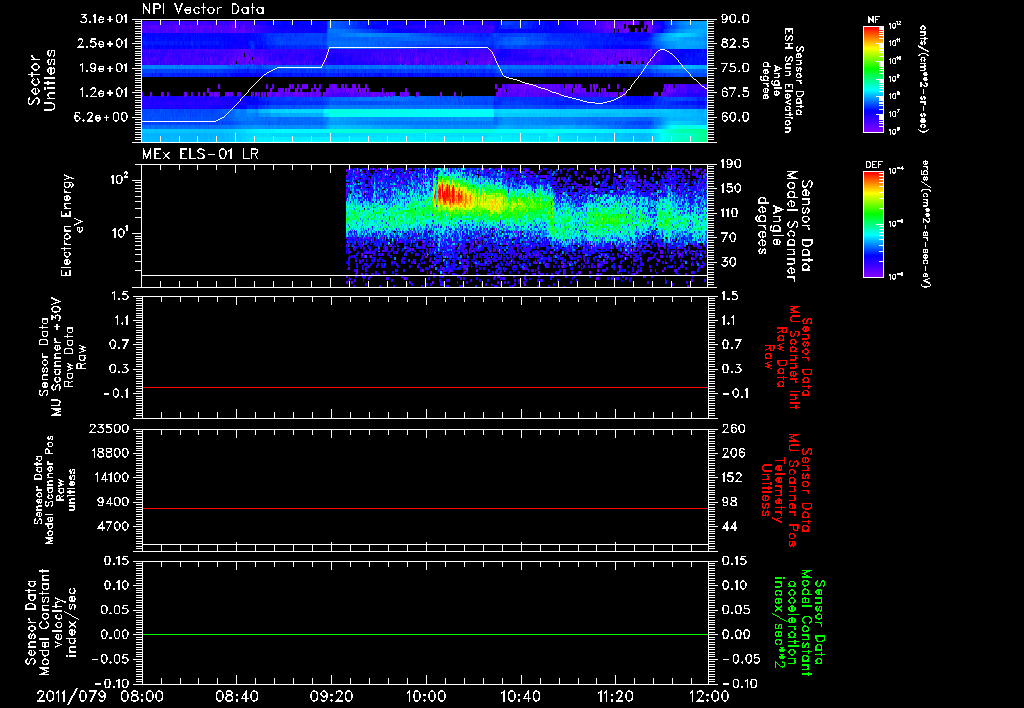This screenshot has height=708, width=1024.
Task: Click the NF rainbow color bar
Action: click(x=873, y=79)
